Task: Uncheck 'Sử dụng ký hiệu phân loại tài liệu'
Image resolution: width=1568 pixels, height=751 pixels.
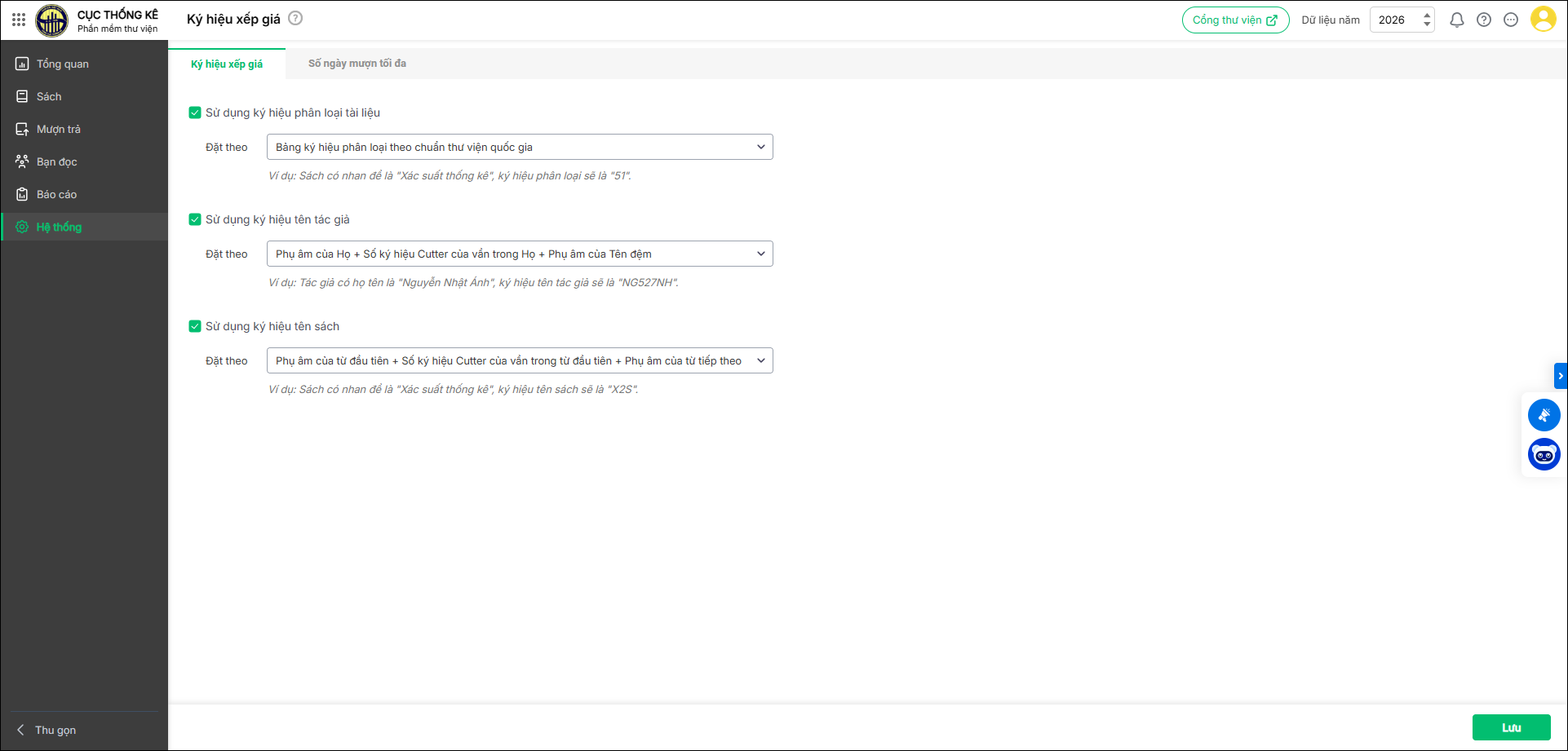Action: (x=195, y=113)
